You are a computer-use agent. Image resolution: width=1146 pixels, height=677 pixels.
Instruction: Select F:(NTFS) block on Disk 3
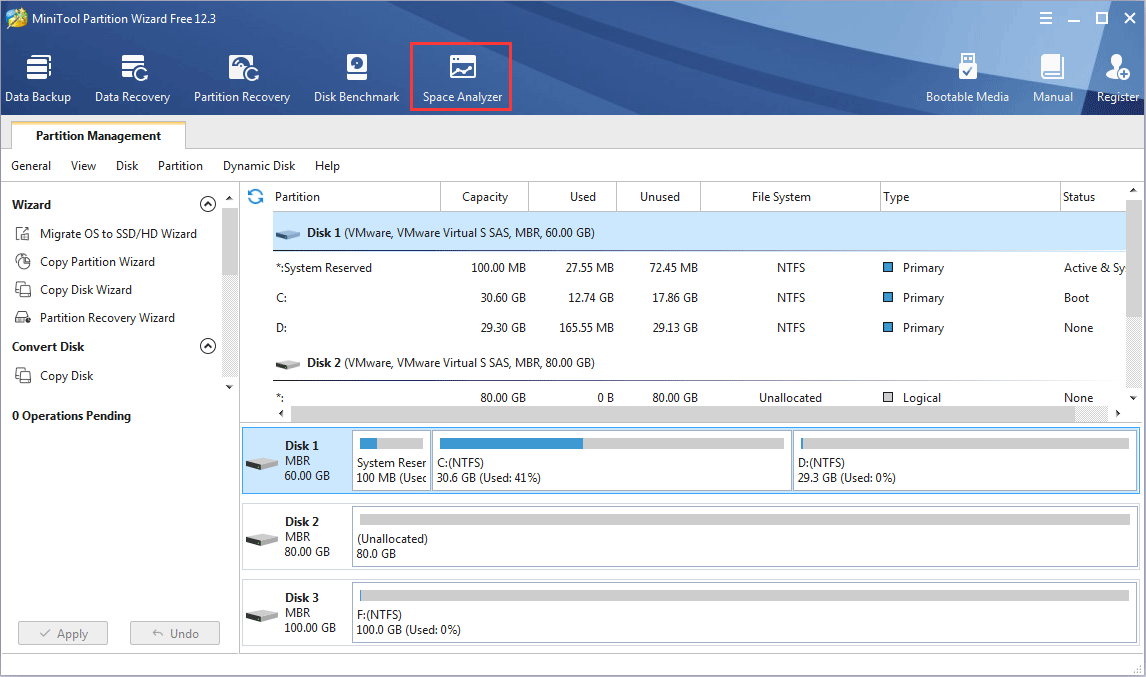click(745, 613)
